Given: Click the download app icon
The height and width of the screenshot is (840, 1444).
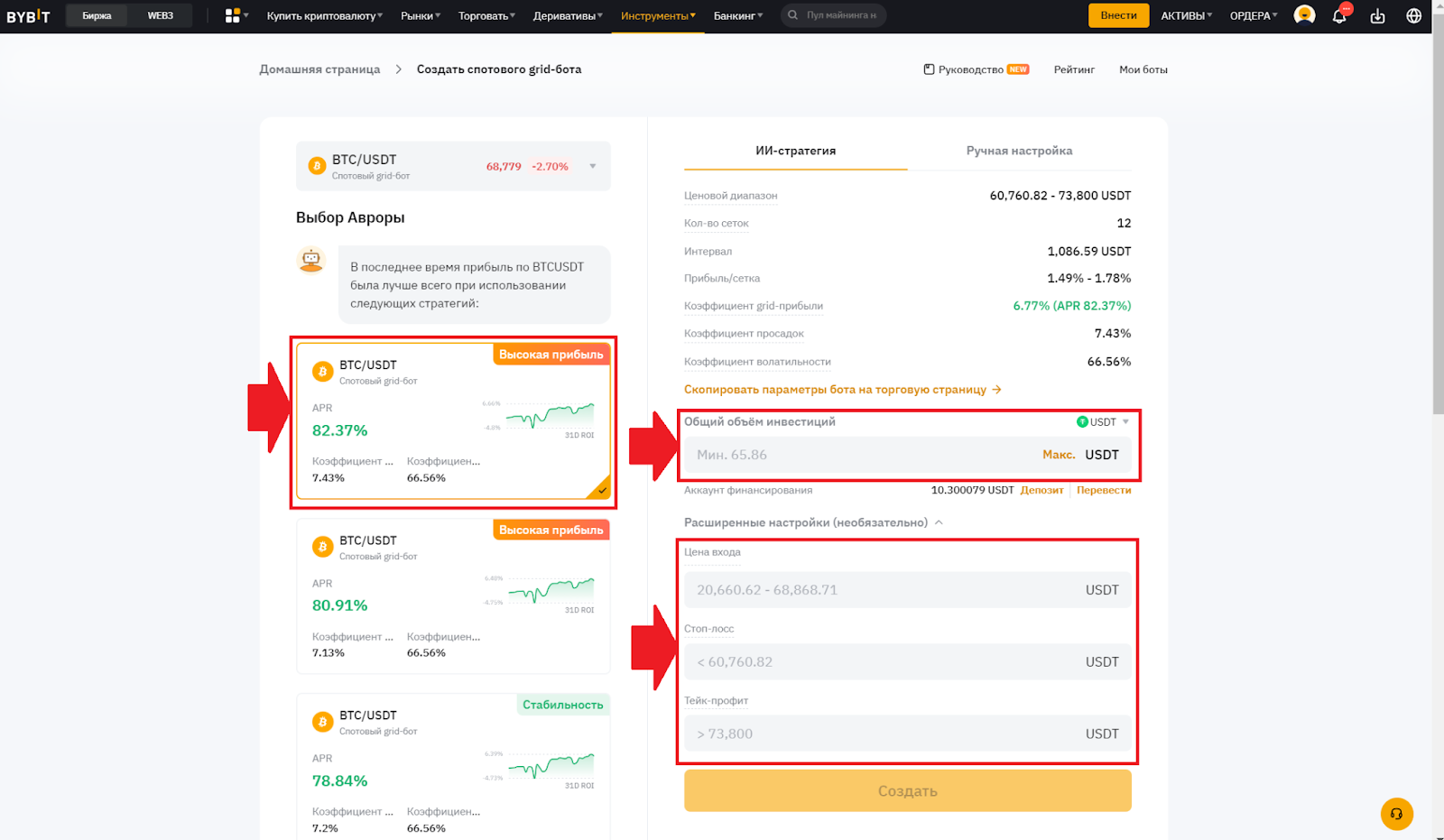Looking at the screenshot, I should tap(1377, 16).
